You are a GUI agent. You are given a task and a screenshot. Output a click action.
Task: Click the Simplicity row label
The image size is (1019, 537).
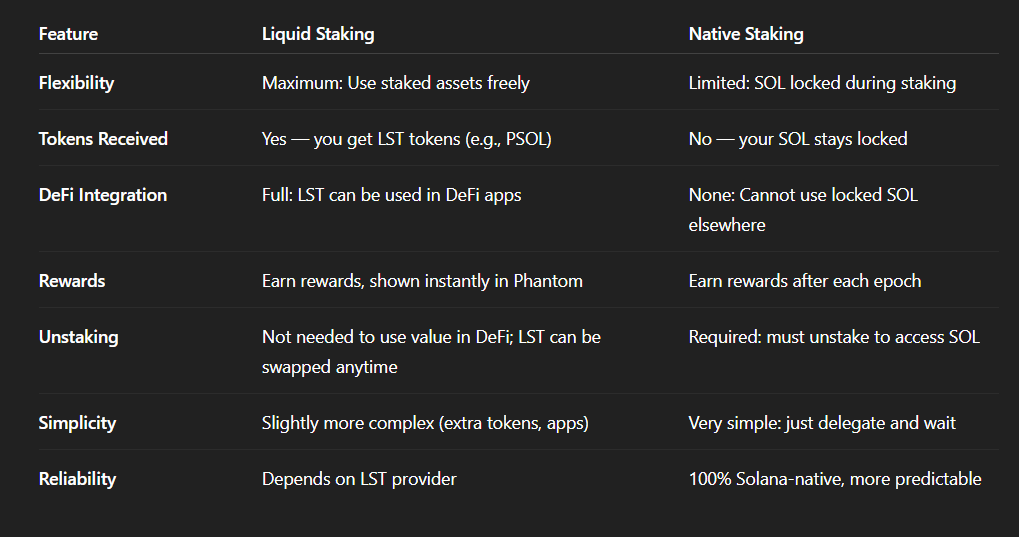click(x=77, y=423)
